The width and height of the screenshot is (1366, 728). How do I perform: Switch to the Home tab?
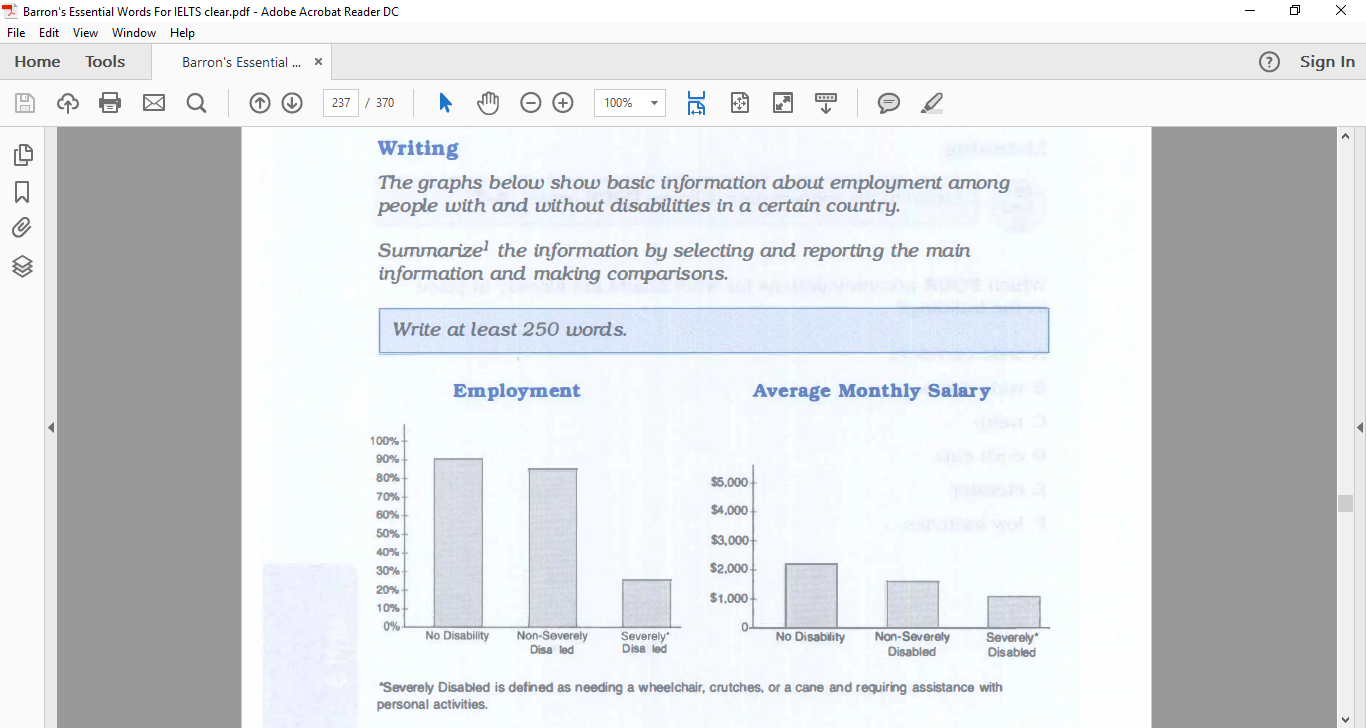37,62
